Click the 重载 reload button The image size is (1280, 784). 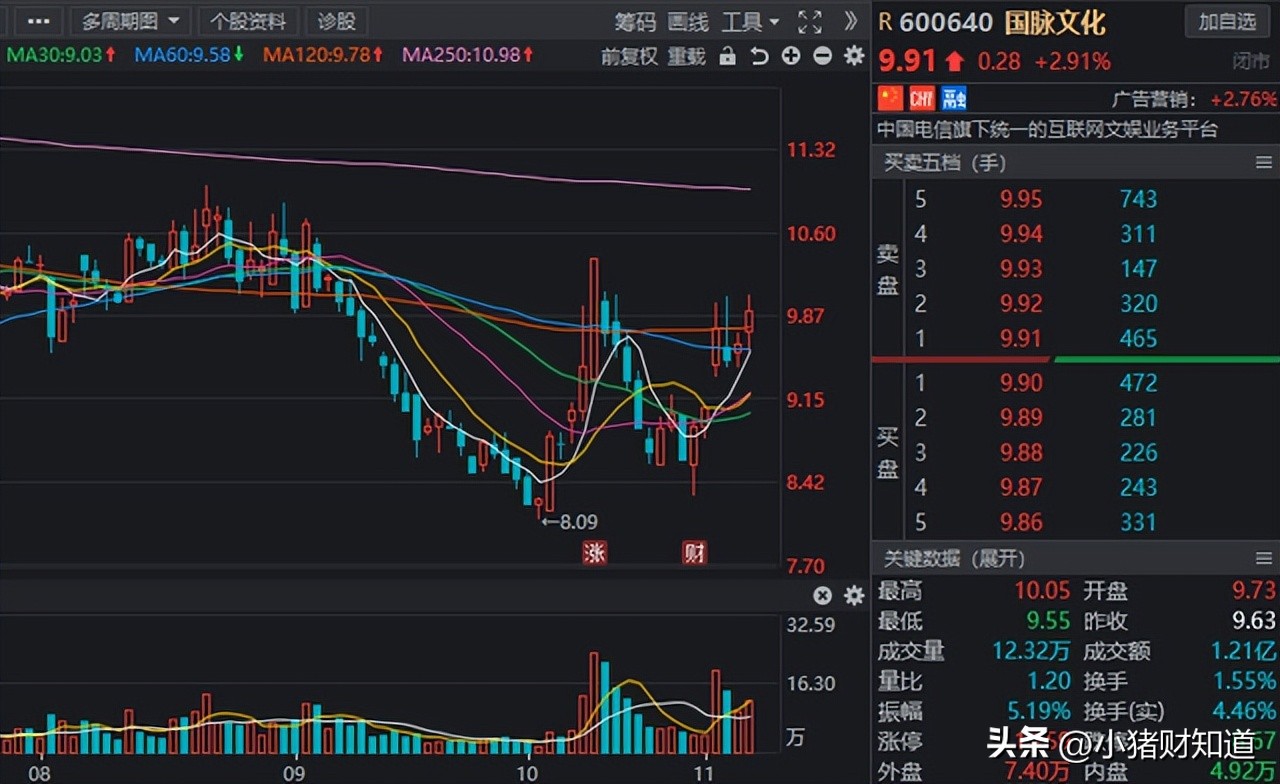[685, 57]
